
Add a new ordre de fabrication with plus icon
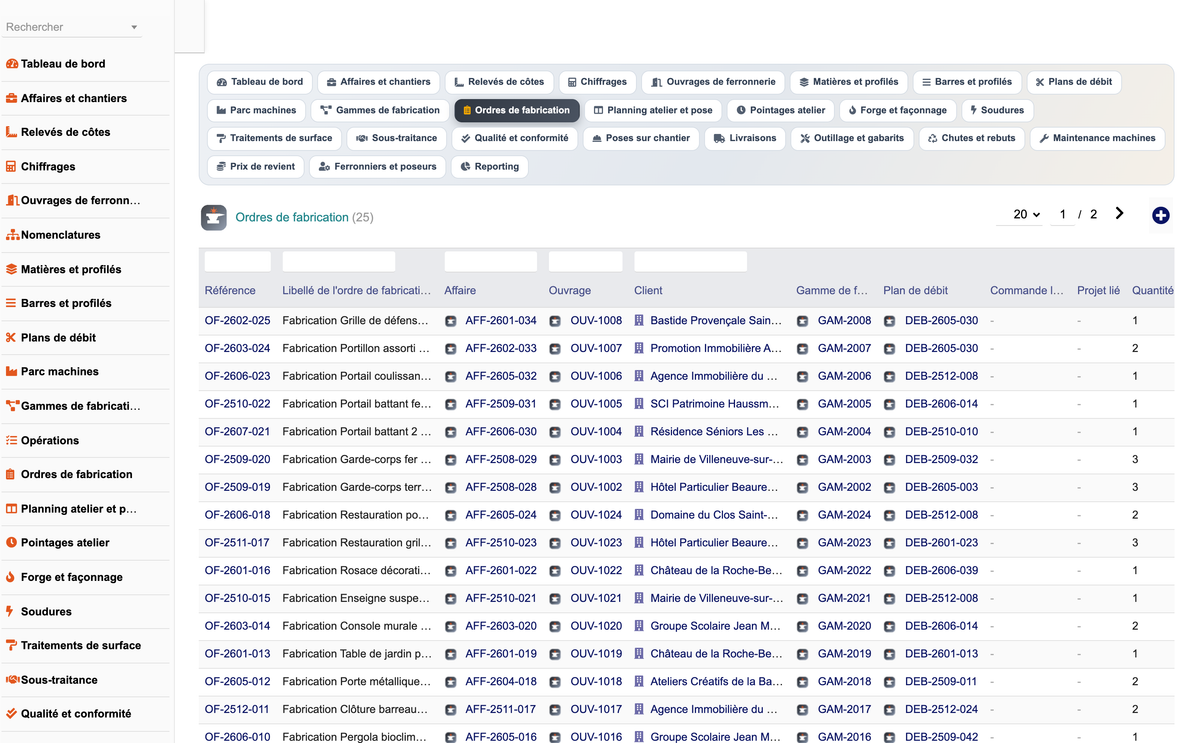point(1161,215)
